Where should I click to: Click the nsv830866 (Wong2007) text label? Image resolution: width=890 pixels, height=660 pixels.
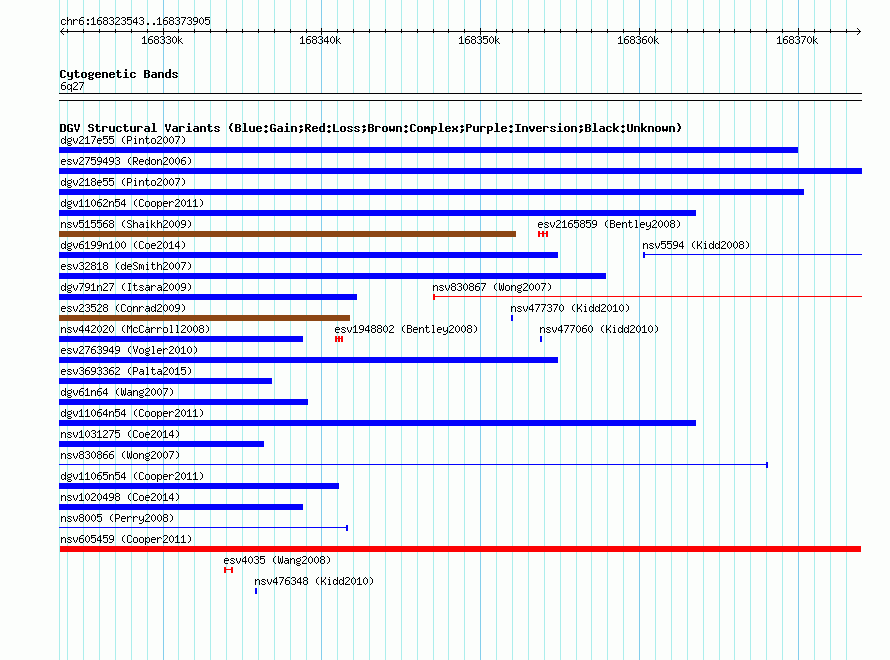(120, 455)
